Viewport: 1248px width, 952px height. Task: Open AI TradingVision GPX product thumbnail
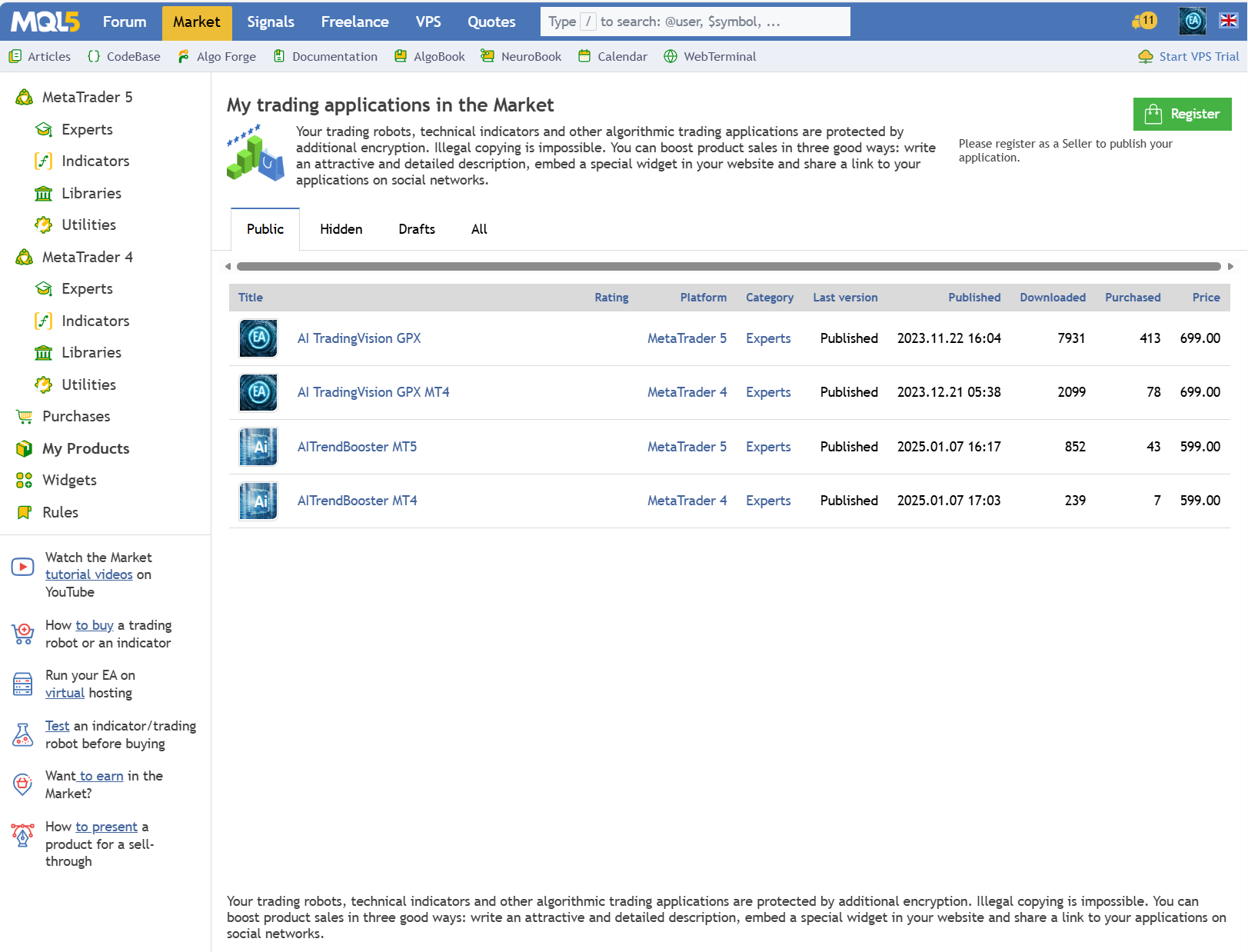point(258,338)
